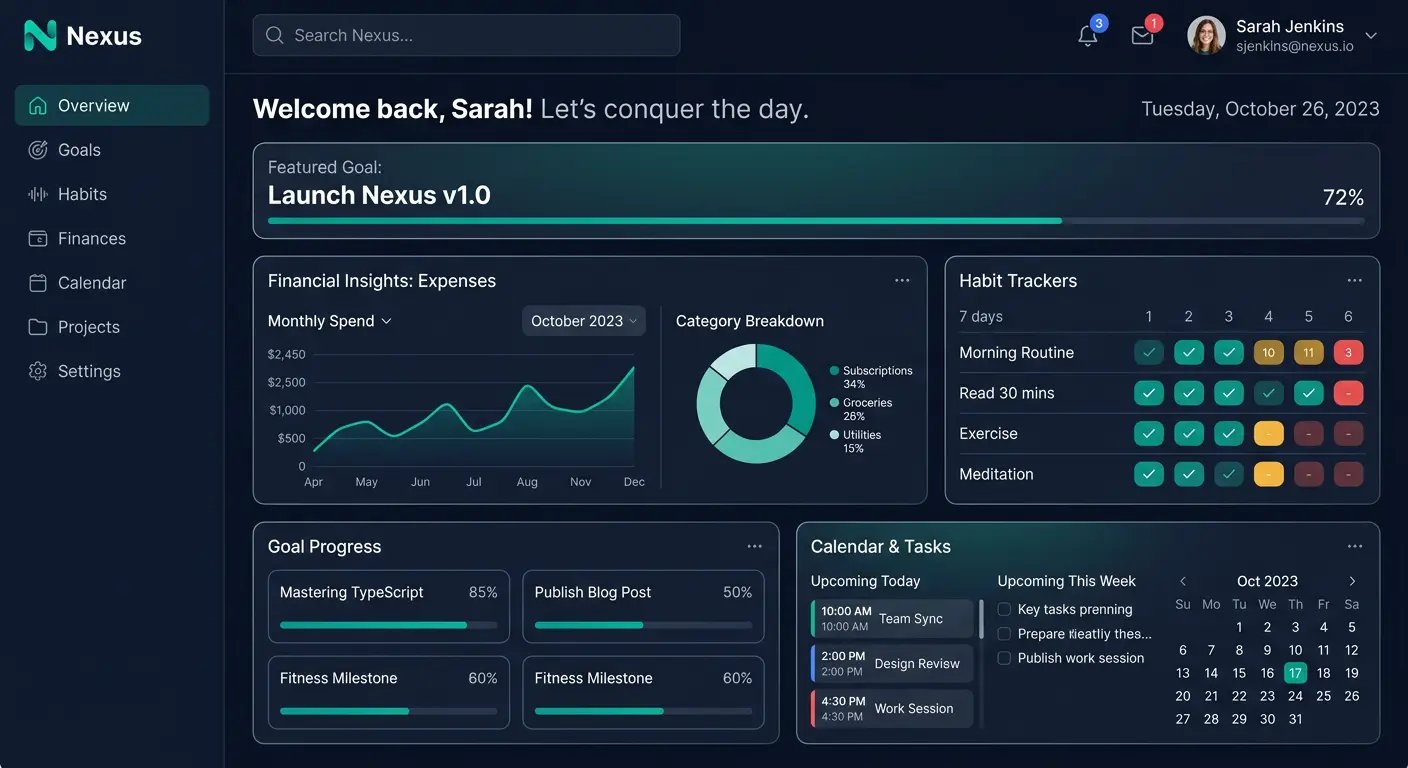This screenshot has height=768, width=1408.
Task: Expand Sarah Jenkins account menu
Action: 1371,36
